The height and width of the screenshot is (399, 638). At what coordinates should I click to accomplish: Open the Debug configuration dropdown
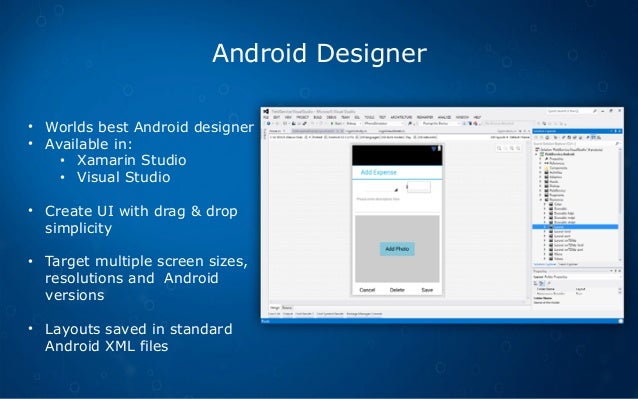pos(352,124)
